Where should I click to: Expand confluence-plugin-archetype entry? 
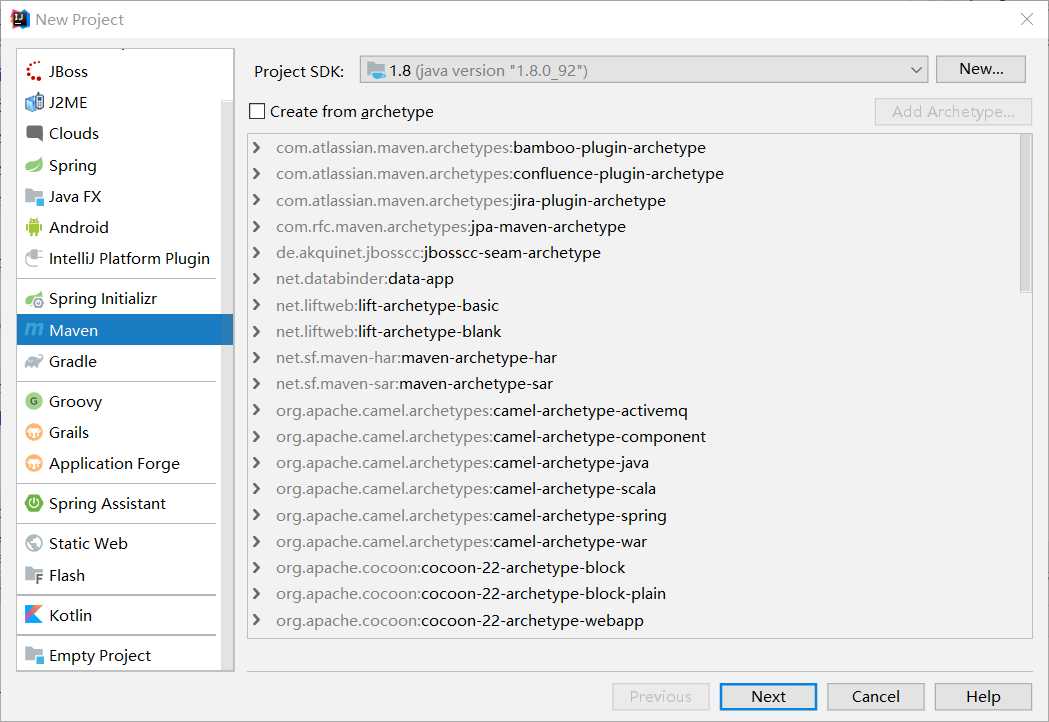coord(257,173)
